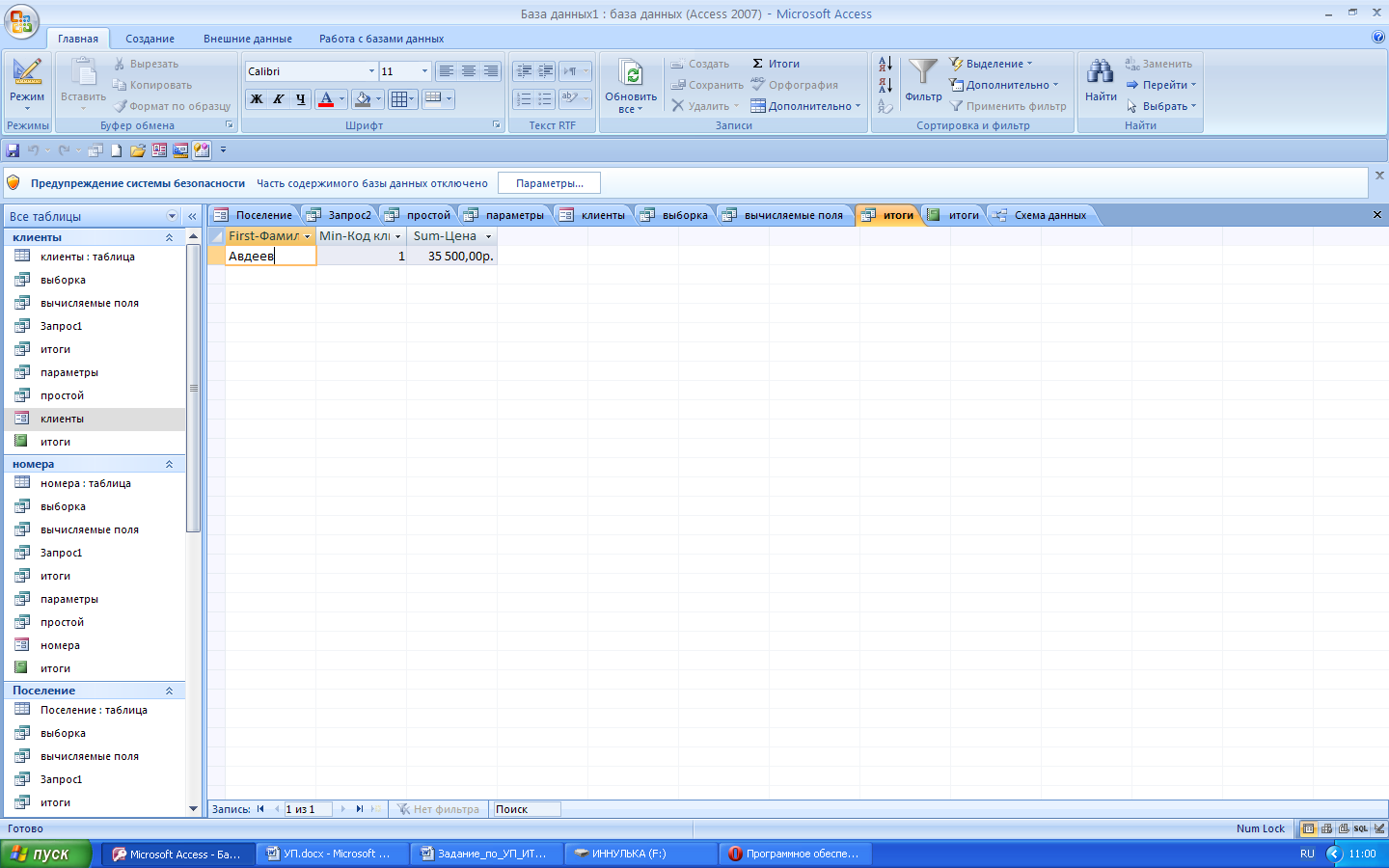Center text alignment in Шрифт group
The width and height of the screenshot is (1389, 868).
469,71
